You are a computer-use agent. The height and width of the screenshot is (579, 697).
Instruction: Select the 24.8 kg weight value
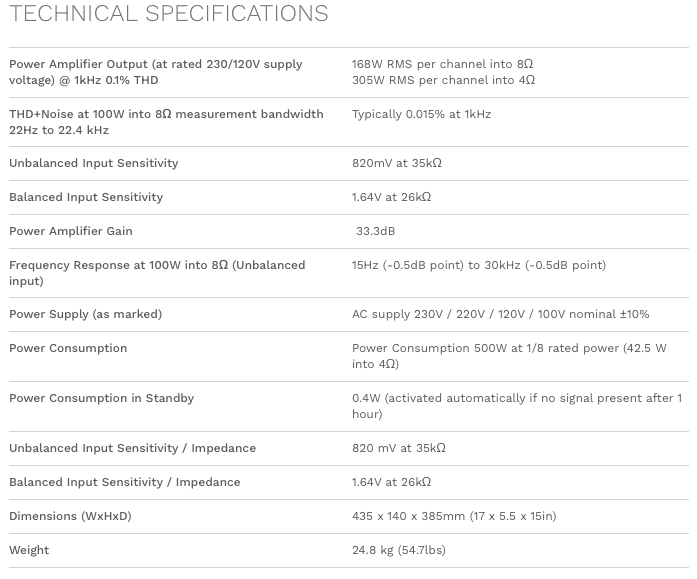coord(398,550)
